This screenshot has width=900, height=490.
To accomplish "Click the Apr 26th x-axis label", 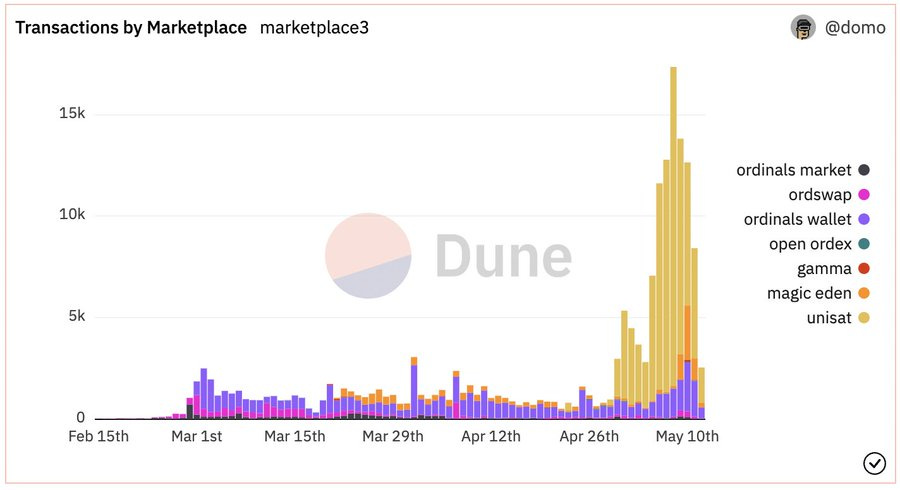I will click(x=589, y=436).
